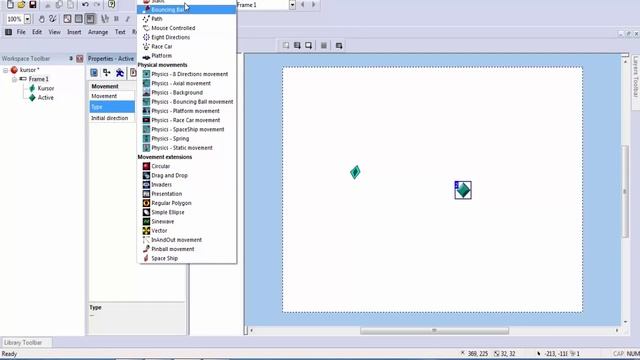The image size is (640, 360).
Task: Open the Settings properties tab icon
Action: [94, 73]
